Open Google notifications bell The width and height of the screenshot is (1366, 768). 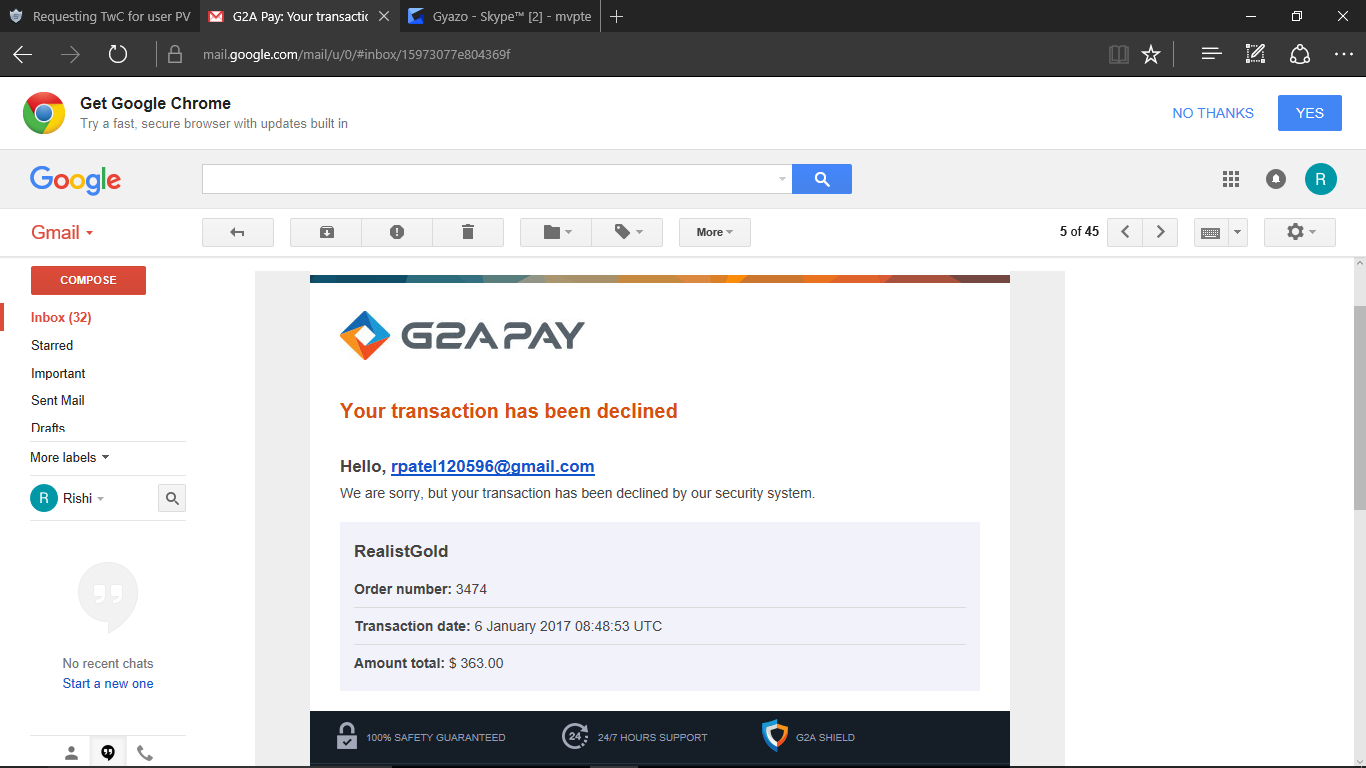coord(1276,179)
